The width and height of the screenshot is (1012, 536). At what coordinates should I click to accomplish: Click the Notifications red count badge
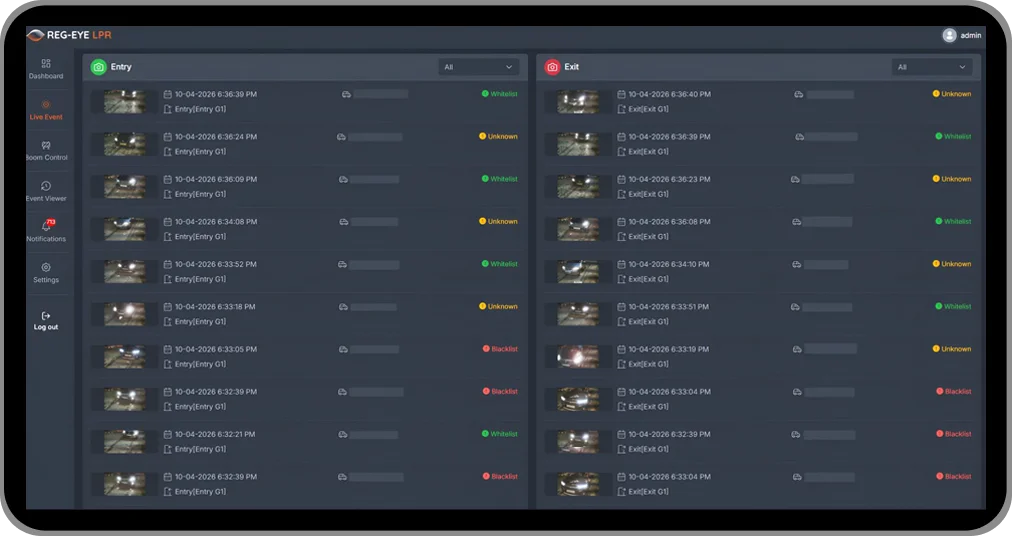[x=51, y=222]
